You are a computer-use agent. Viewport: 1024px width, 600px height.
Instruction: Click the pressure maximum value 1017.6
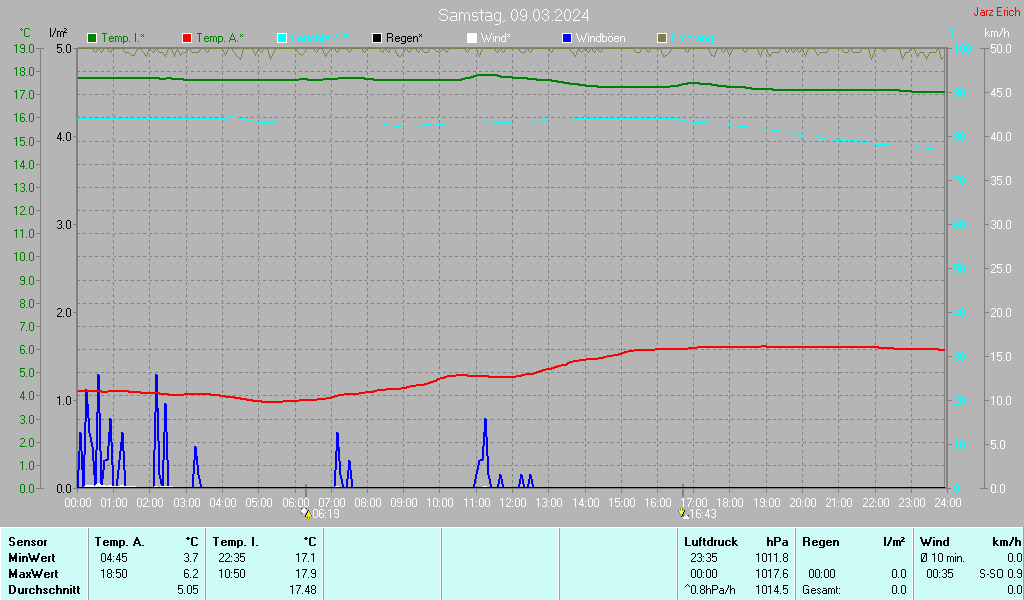click(772, 574)
